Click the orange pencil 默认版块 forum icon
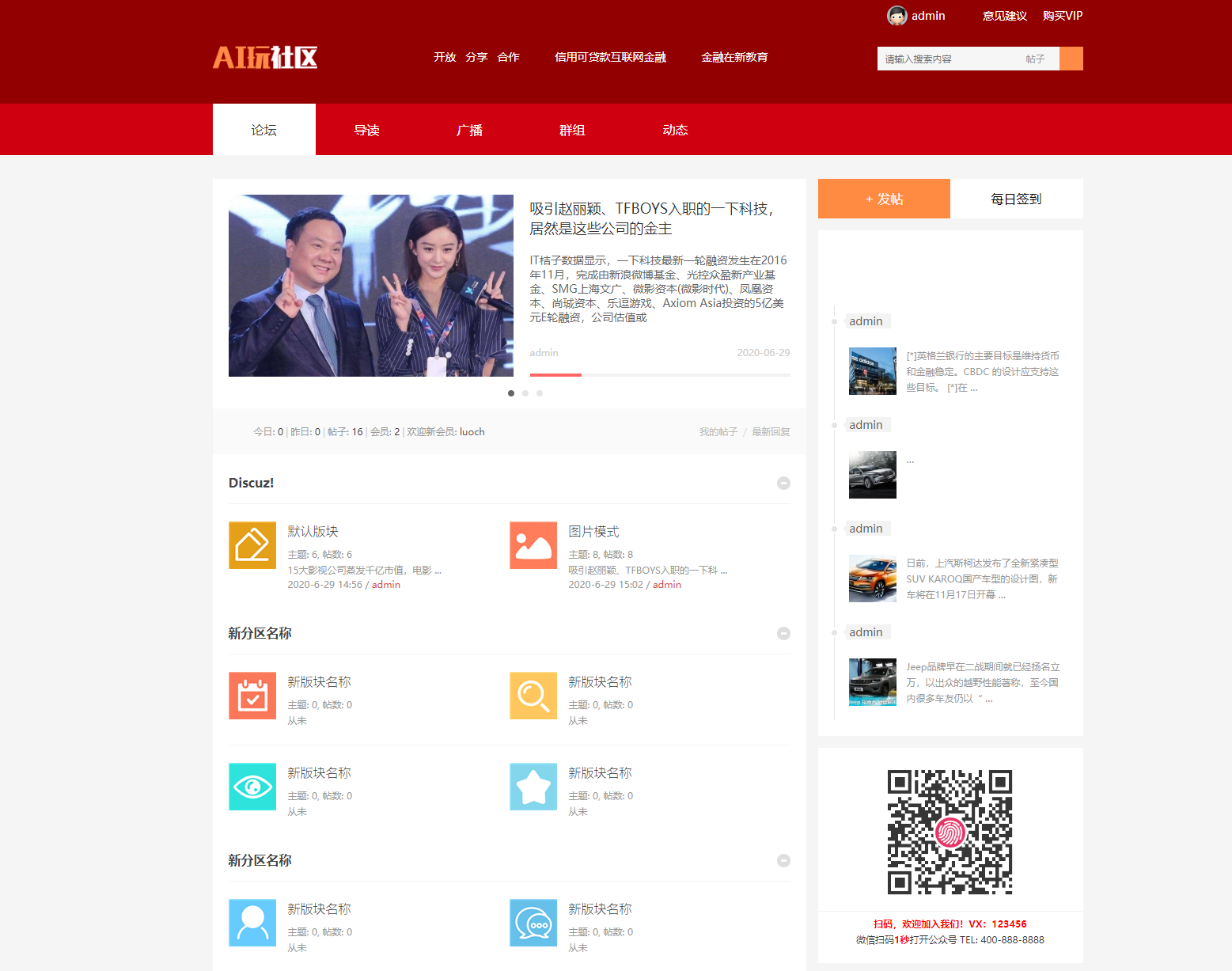The height and width of the screenshot is (971, 1232). coord(252,545)
